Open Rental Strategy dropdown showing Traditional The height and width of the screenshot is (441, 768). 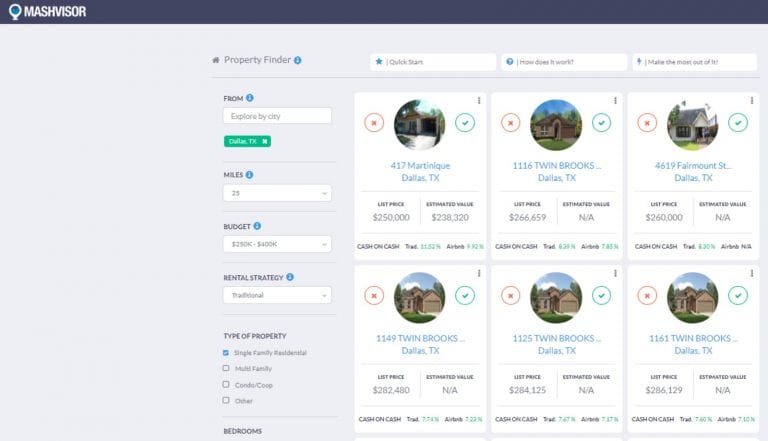pos(277,295)
